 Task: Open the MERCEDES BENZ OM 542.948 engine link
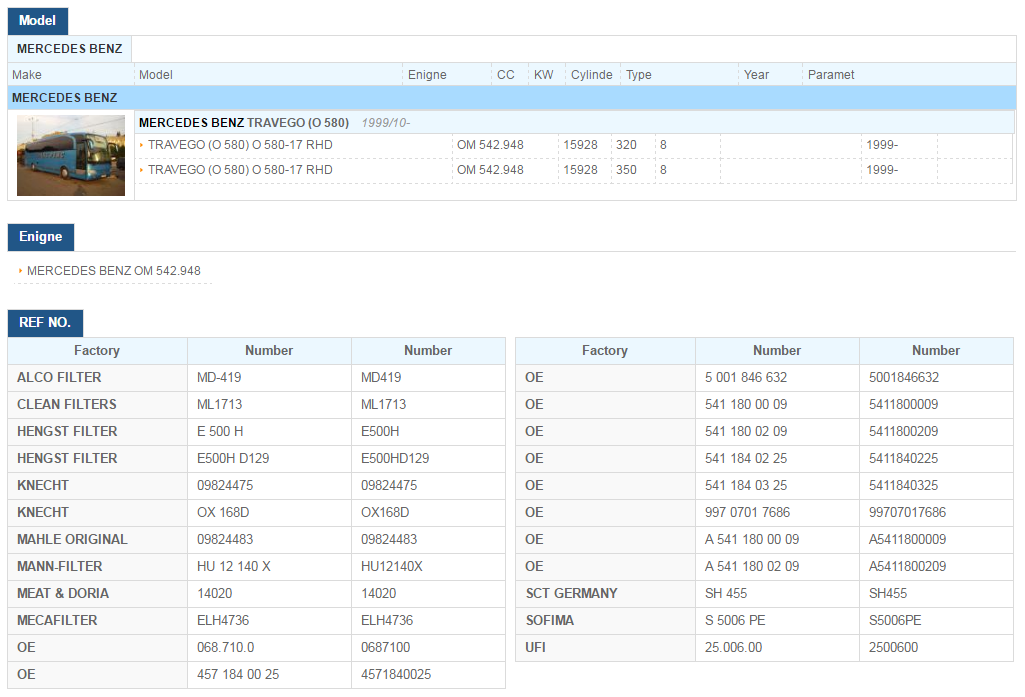[x=114, y=271]
